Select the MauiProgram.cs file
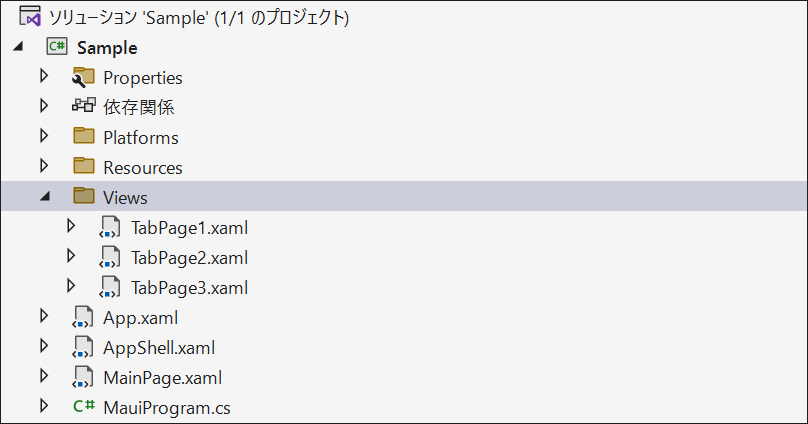Screen dimensions: 808x424 point(167,408)
